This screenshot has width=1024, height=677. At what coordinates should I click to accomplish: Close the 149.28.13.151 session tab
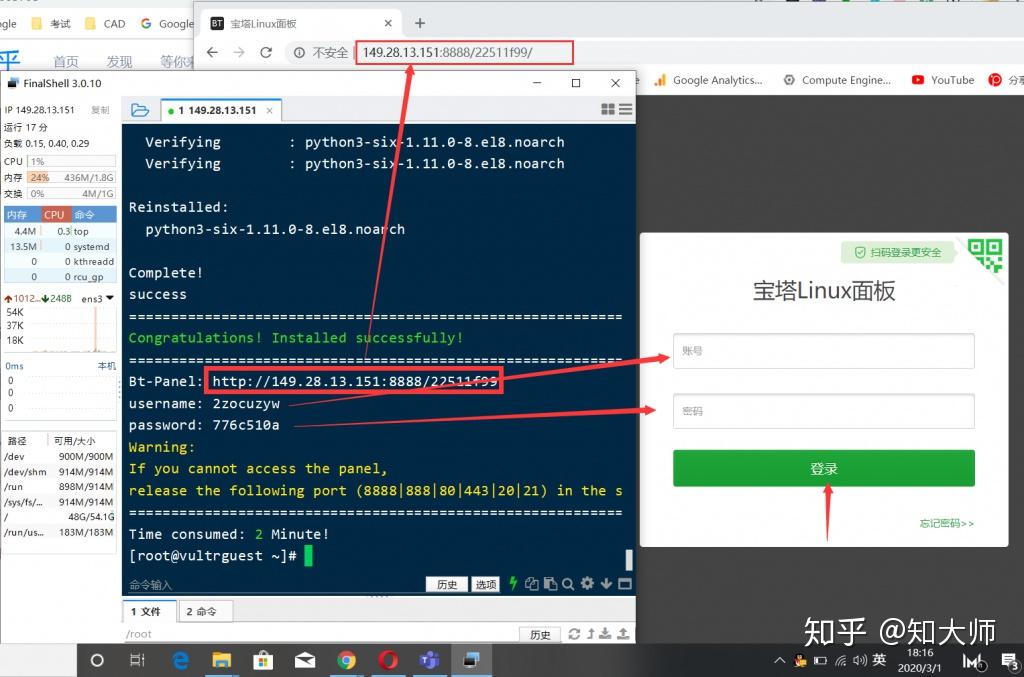269,110
